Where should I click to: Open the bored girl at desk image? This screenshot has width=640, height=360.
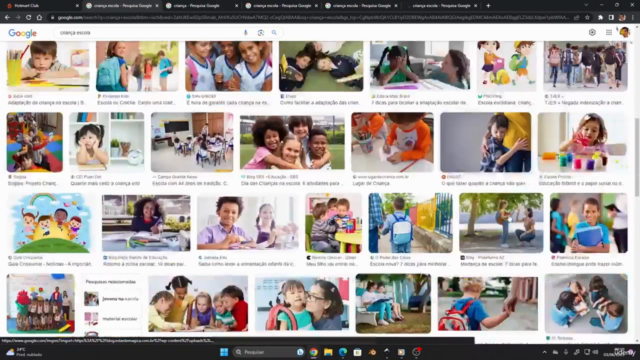pos(107,142)
